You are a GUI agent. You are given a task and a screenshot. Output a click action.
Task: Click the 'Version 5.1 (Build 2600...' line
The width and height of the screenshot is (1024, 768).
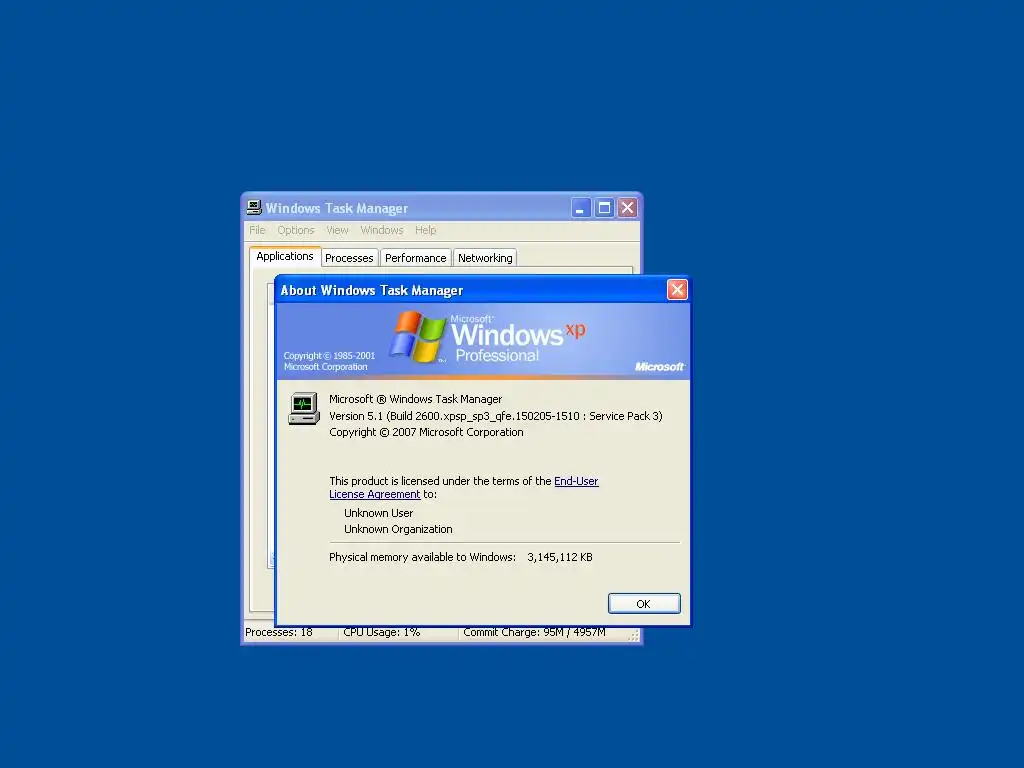(x=496, y=416)
